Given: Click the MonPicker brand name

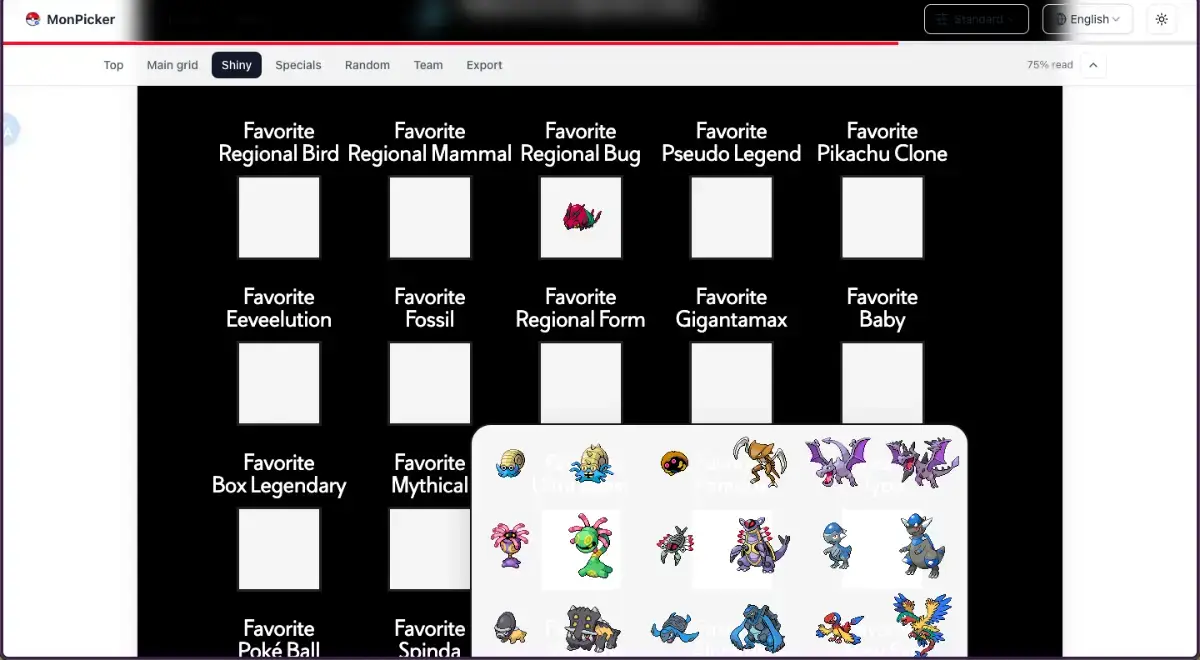Looking at the screenshot, I should point(81,19).
